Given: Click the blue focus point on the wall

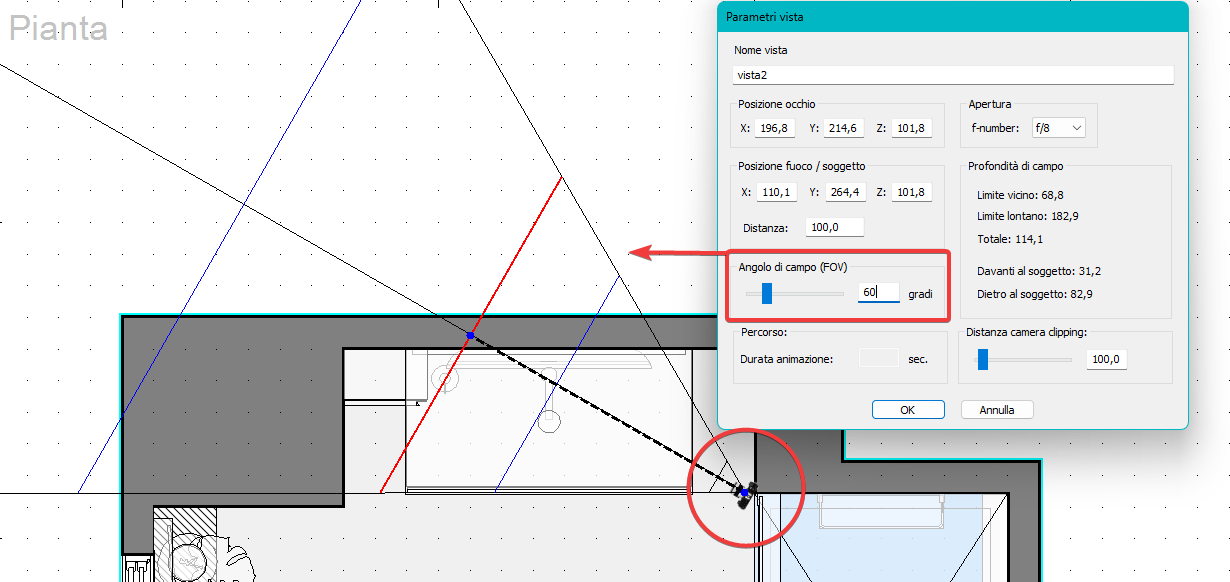Looking at the screenshot, I should (470, 335).
